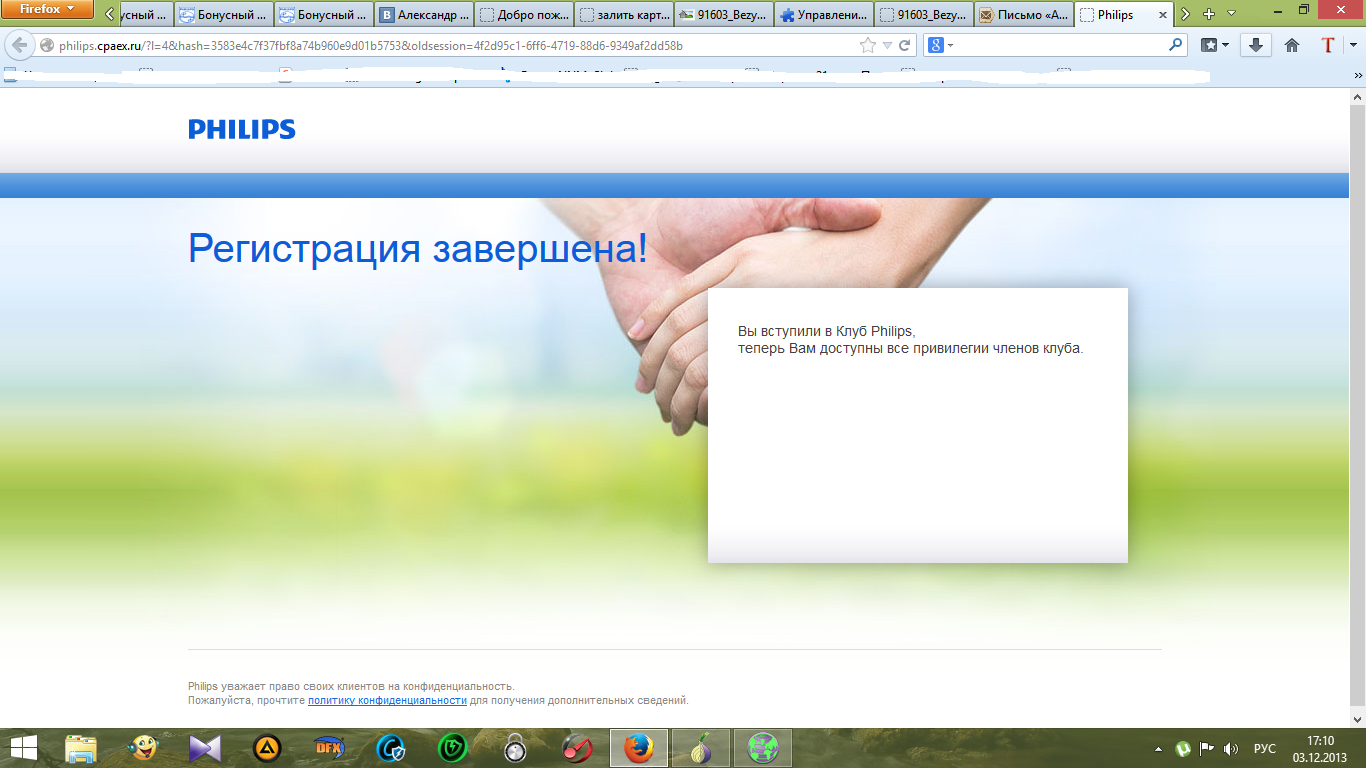The width and height of the screenshot is (1366, 768).
Task: Click Philips уважает право footer text
Action: click(351, 687)
